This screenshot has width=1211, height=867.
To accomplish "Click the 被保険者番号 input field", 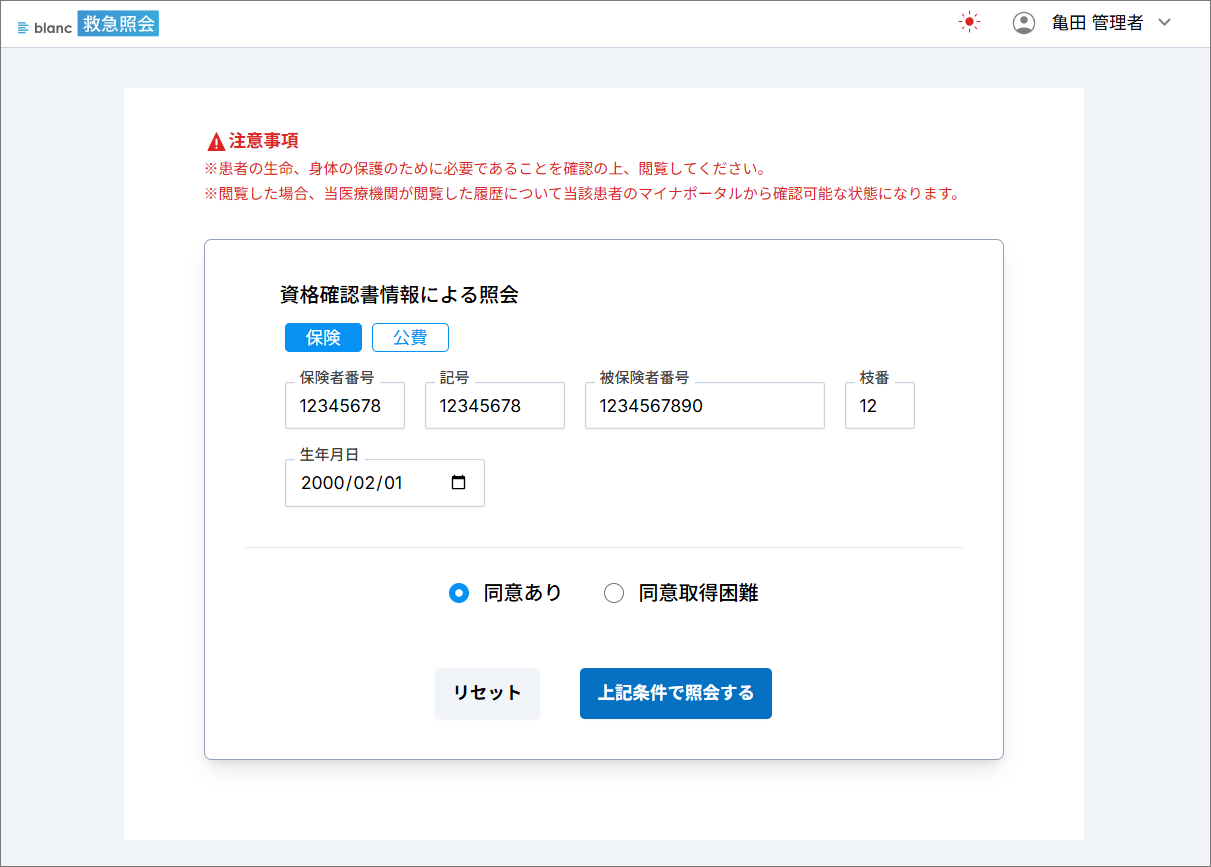I will [x=704, y=405].
